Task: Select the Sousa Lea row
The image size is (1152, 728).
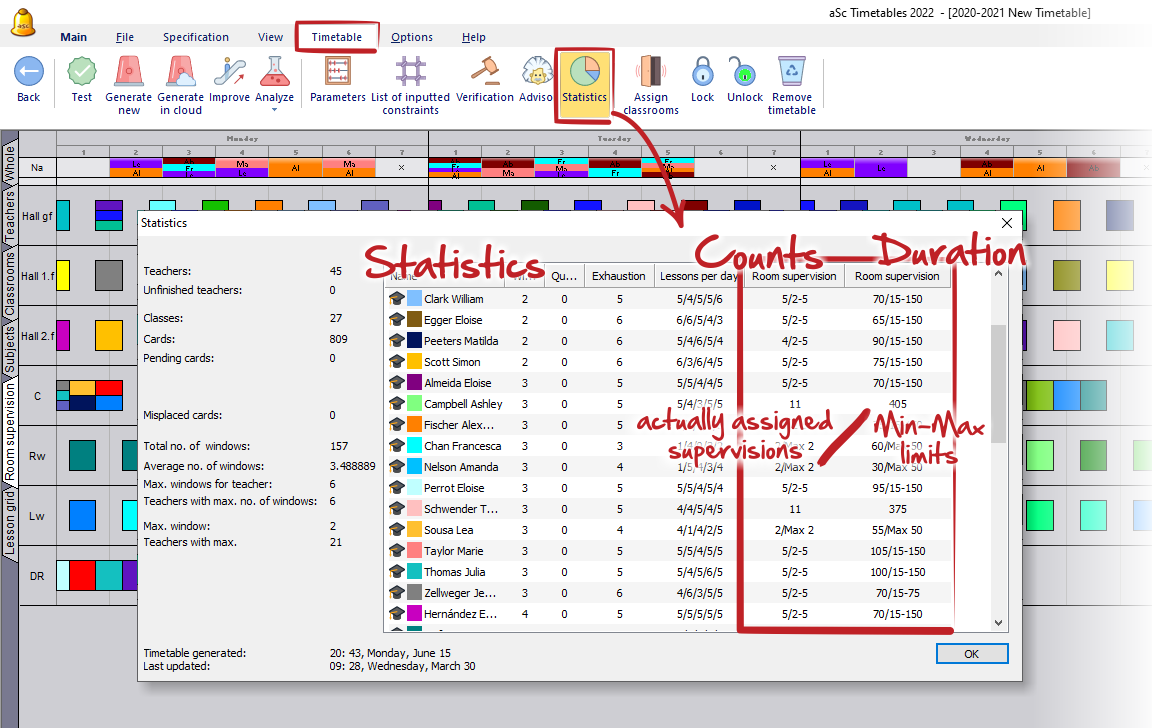Action: click(x=669, y=530)
